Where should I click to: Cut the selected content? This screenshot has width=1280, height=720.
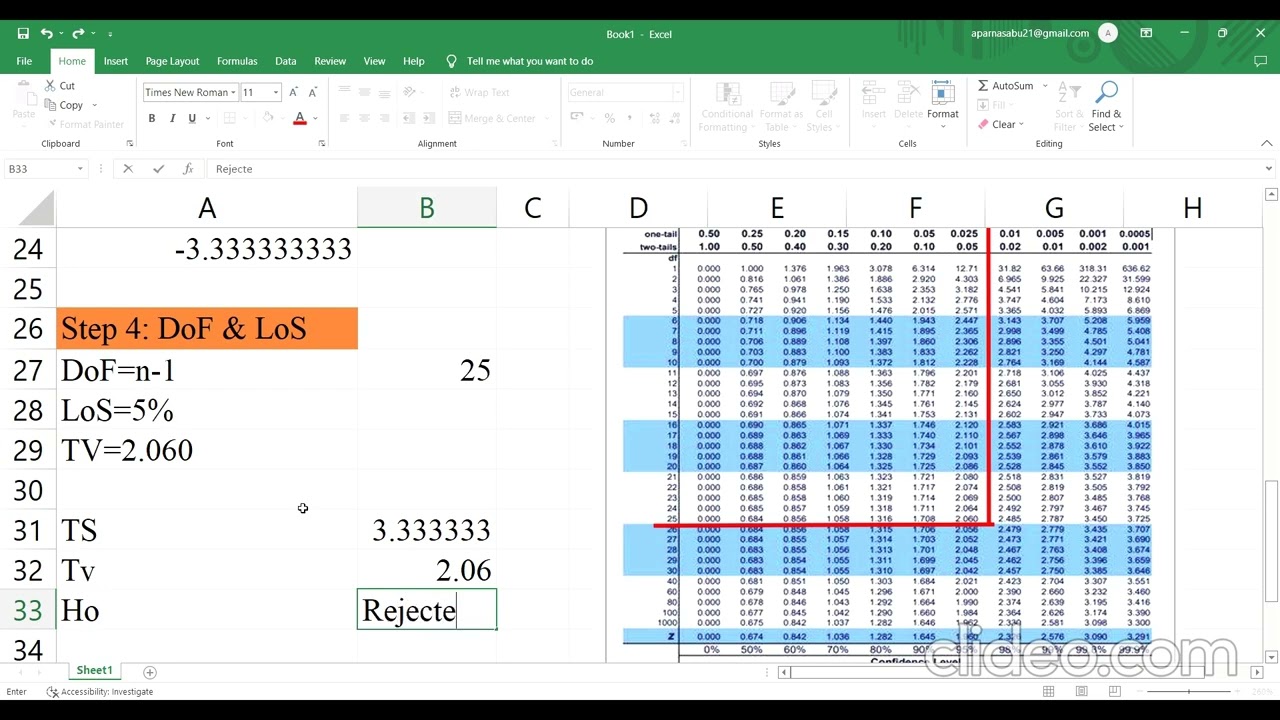(58, 86)
